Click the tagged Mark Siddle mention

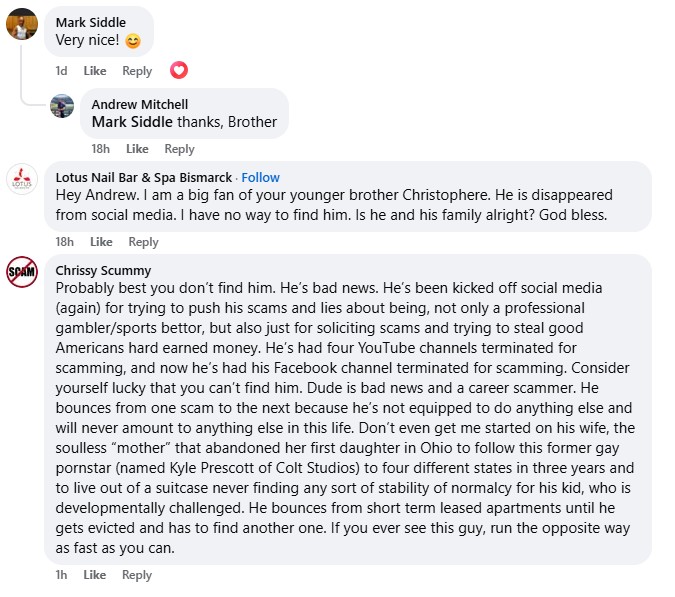tap(132, 122)
